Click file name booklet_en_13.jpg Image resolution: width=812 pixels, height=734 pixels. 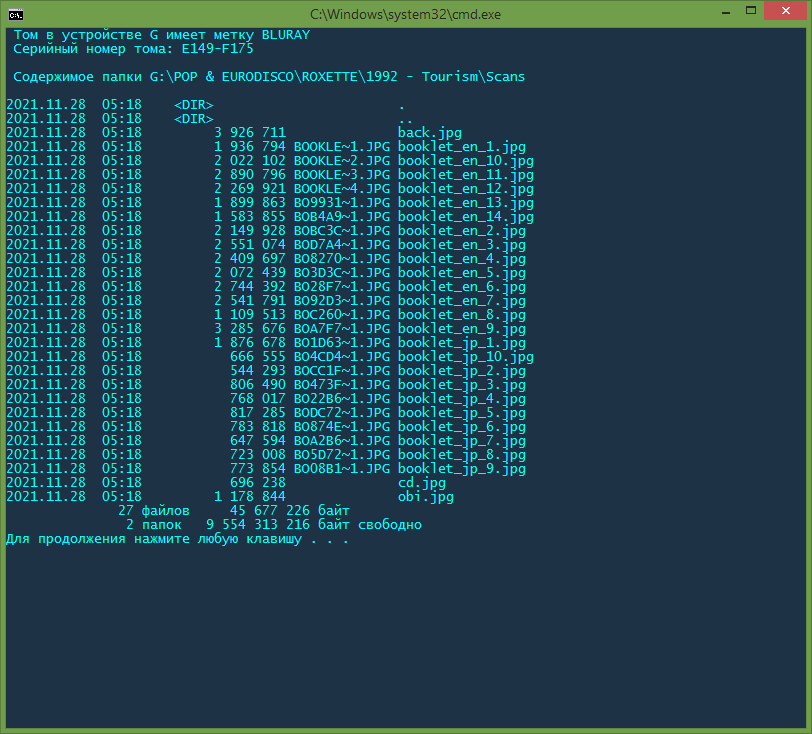466,203
